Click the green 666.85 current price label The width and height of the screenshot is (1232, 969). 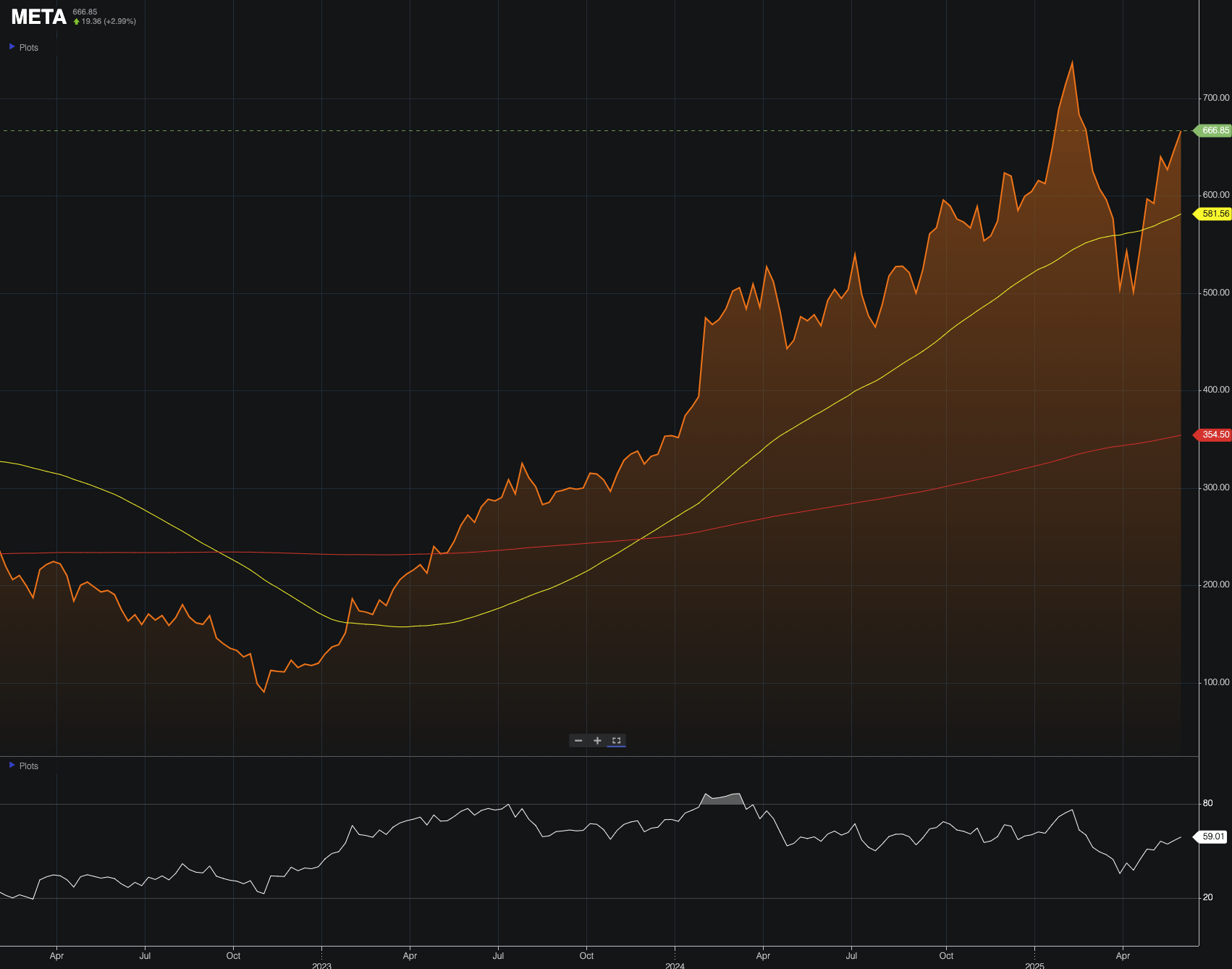coord(1213,130)
